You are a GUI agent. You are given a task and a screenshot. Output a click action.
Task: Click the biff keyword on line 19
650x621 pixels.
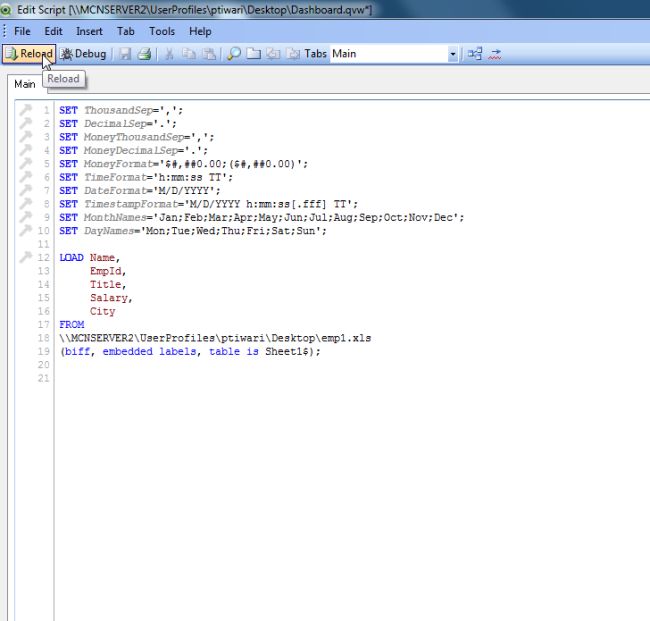coord(77,351)
